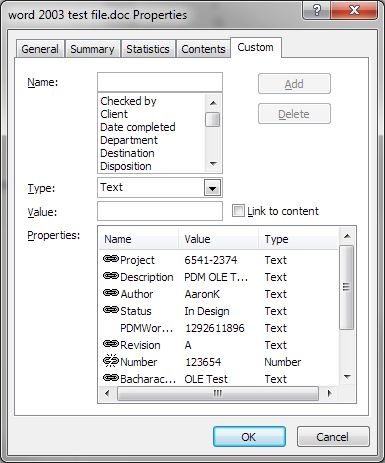The image size is (385, 463).
Task: Click the chain icon beside Author row
Action: pos(111,293)
